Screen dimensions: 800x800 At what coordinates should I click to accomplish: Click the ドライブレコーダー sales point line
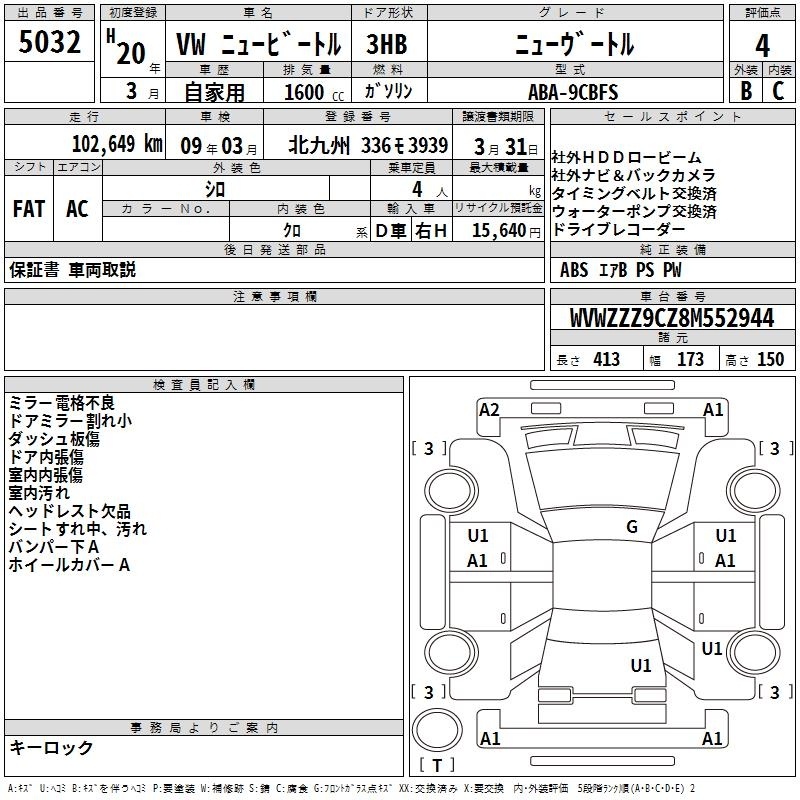pos(619,230)
